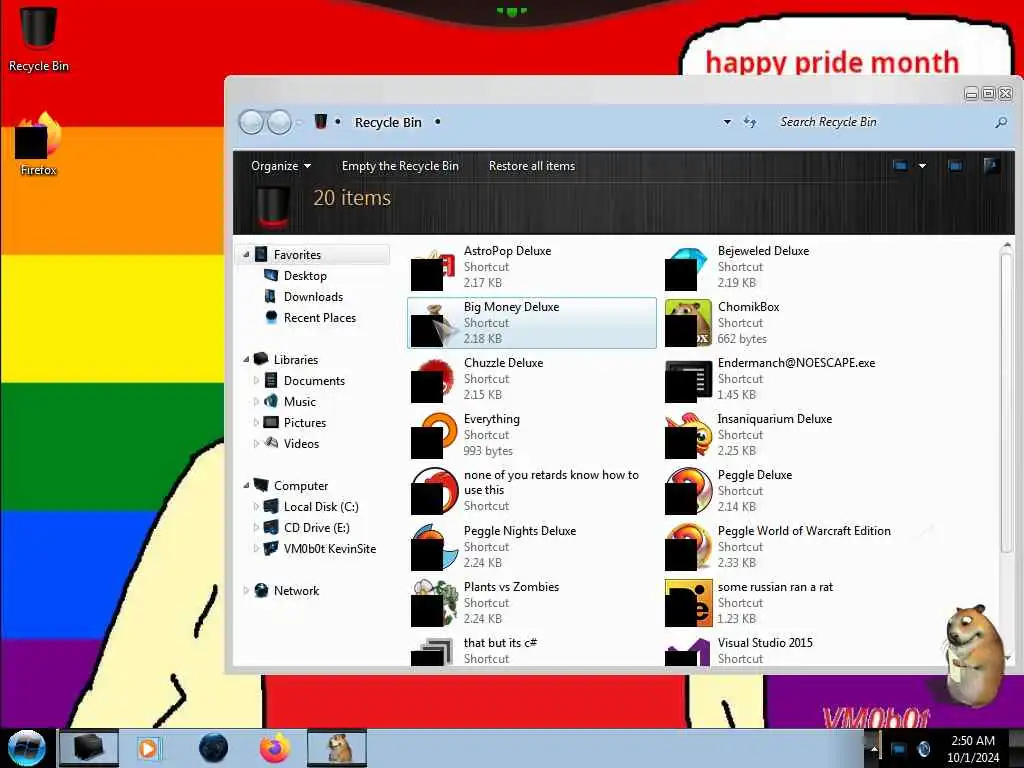
Task: Select the Music library
Action: 299,401
